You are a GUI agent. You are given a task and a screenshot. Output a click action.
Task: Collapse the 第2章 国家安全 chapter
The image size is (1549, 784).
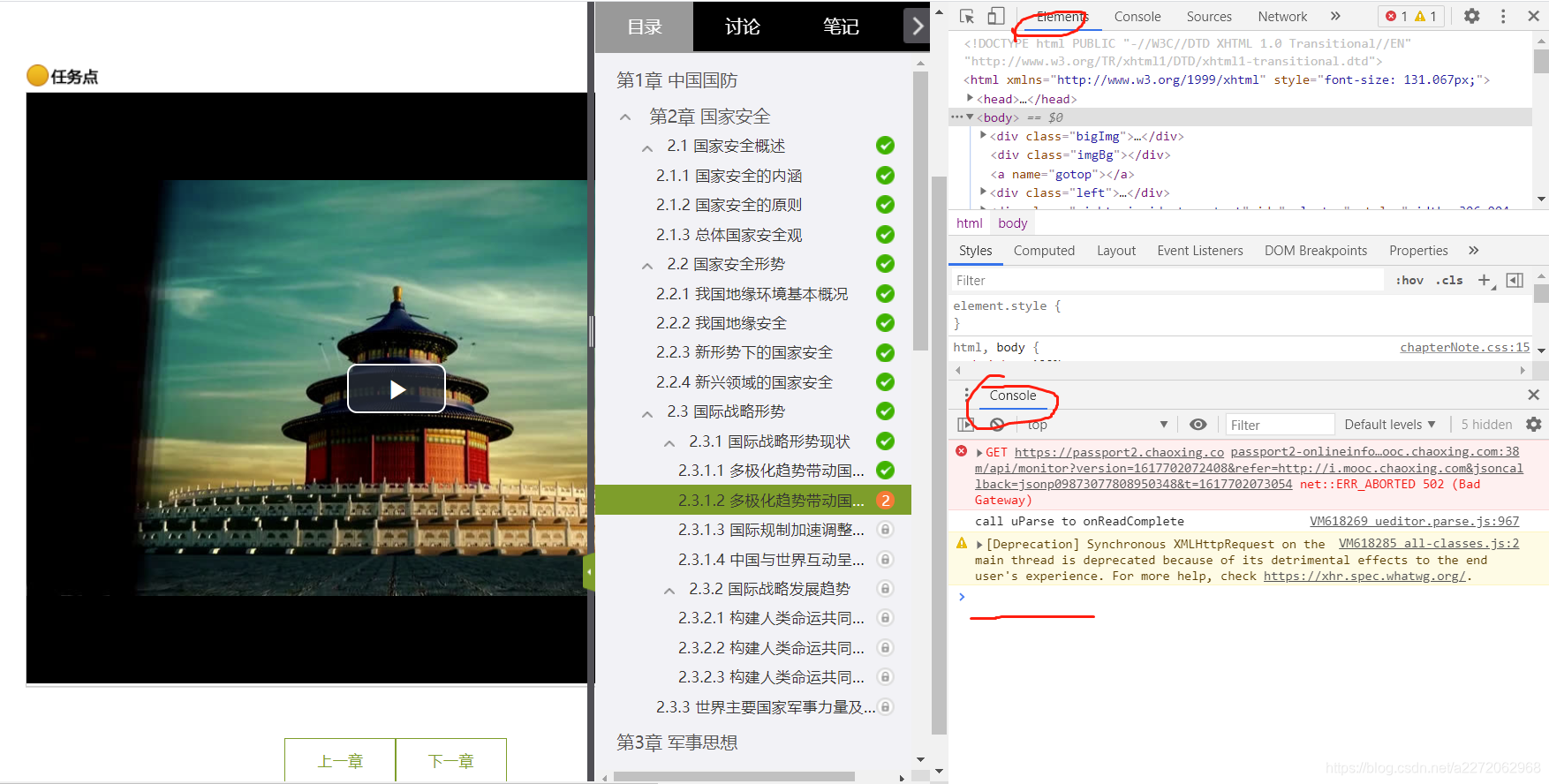(x=625, y=117)
